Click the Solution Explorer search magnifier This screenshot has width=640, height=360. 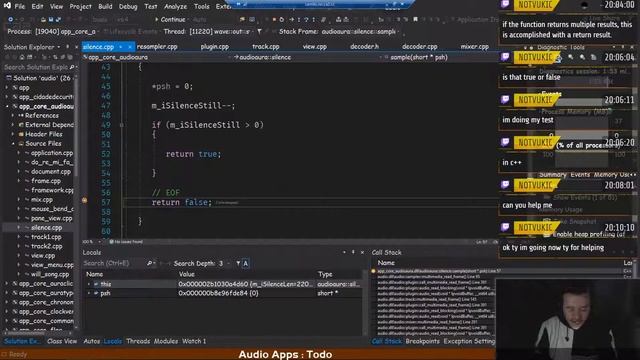tap(72, 67)
